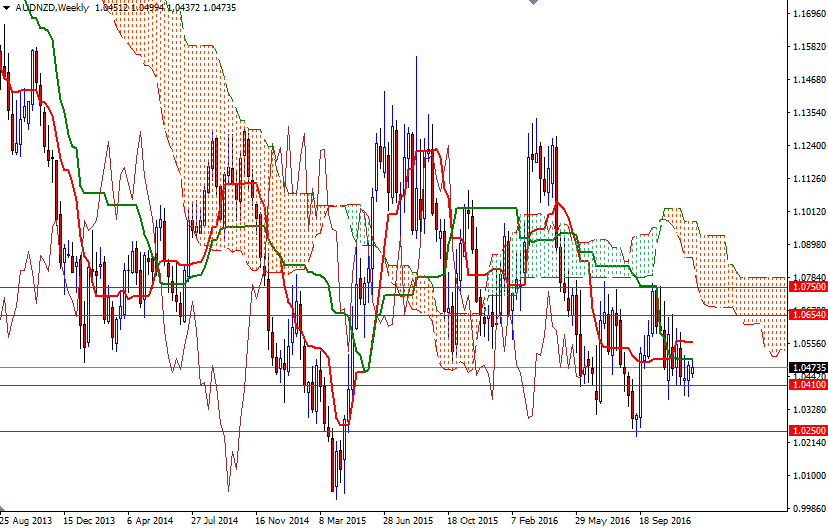This screenshot has height=528, width=828.
Task: Click the 1.03280 price scale value
Action: click(809, 410)
